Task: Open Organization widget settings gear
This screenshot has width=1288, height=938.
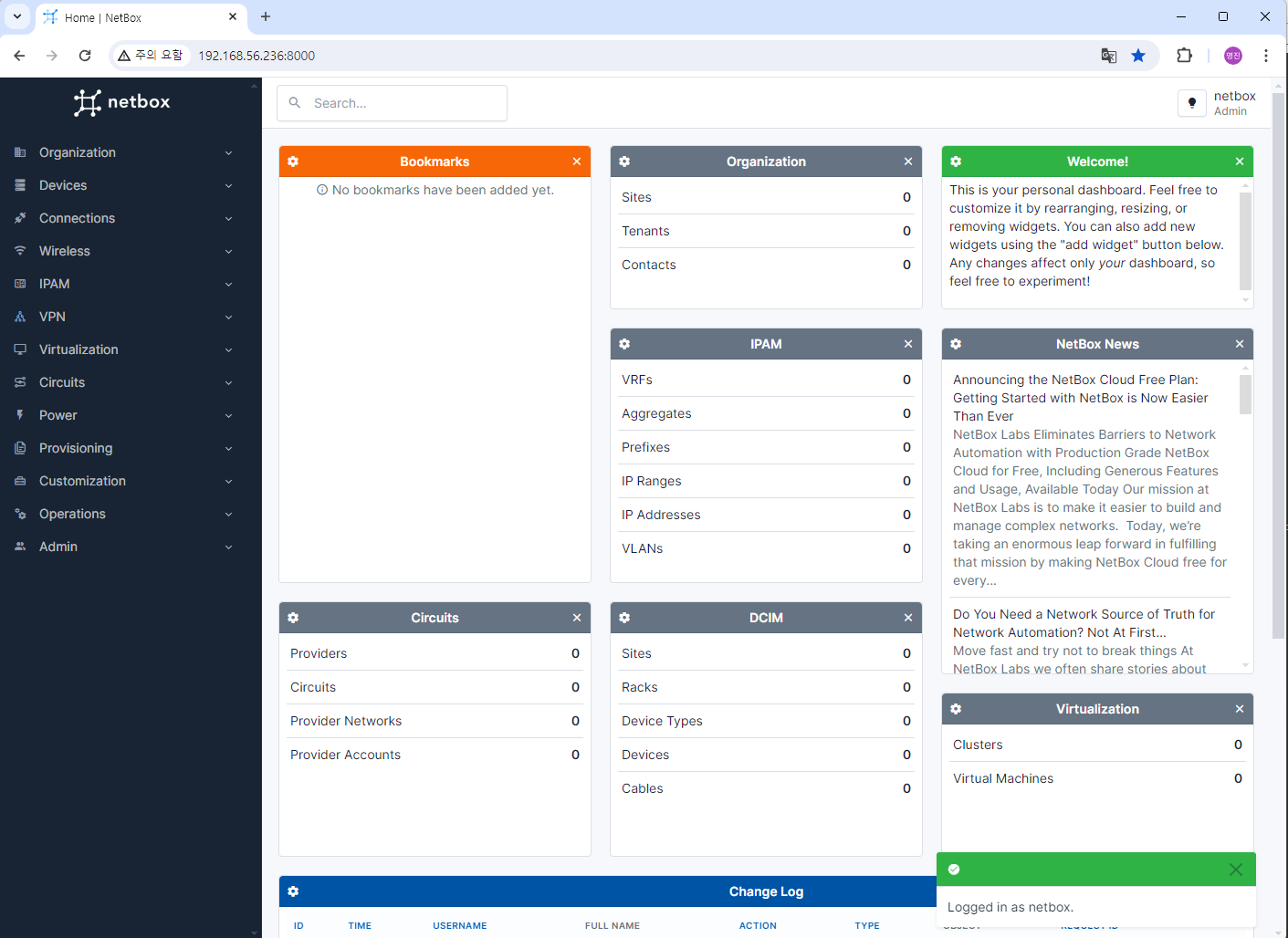Action: (x=624, y=162)
